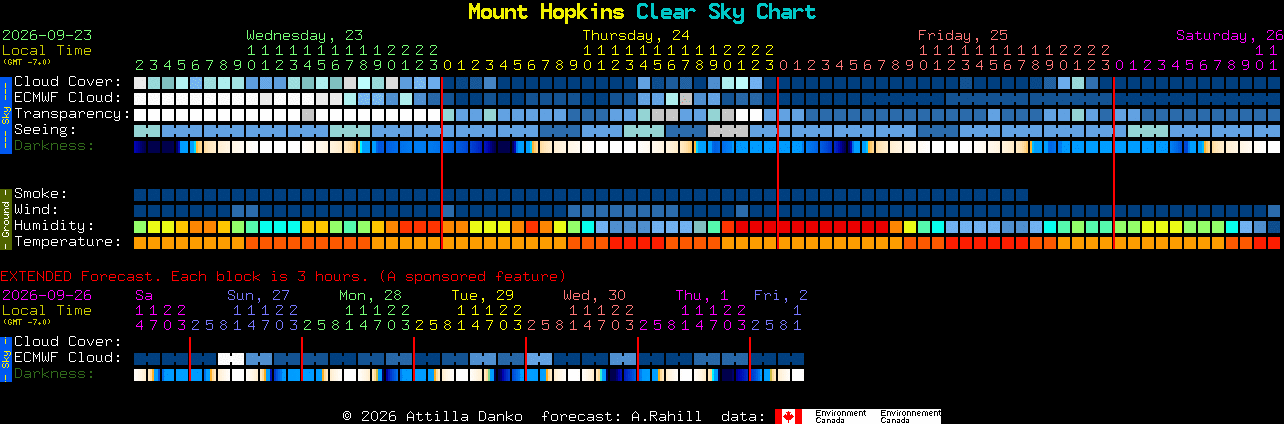Viewport: 1284px width, 424px height.
Task: Click the green Ground sidebar label beside Smoke
Action: click(x=5, y=217)
